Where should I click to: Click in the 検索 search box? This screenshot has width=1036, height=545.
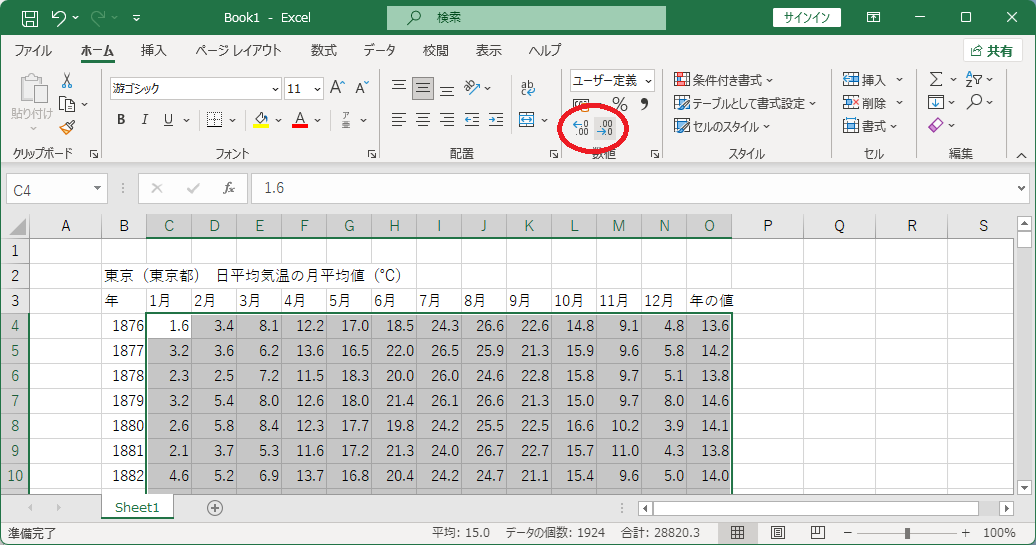(x=526, y=18)
